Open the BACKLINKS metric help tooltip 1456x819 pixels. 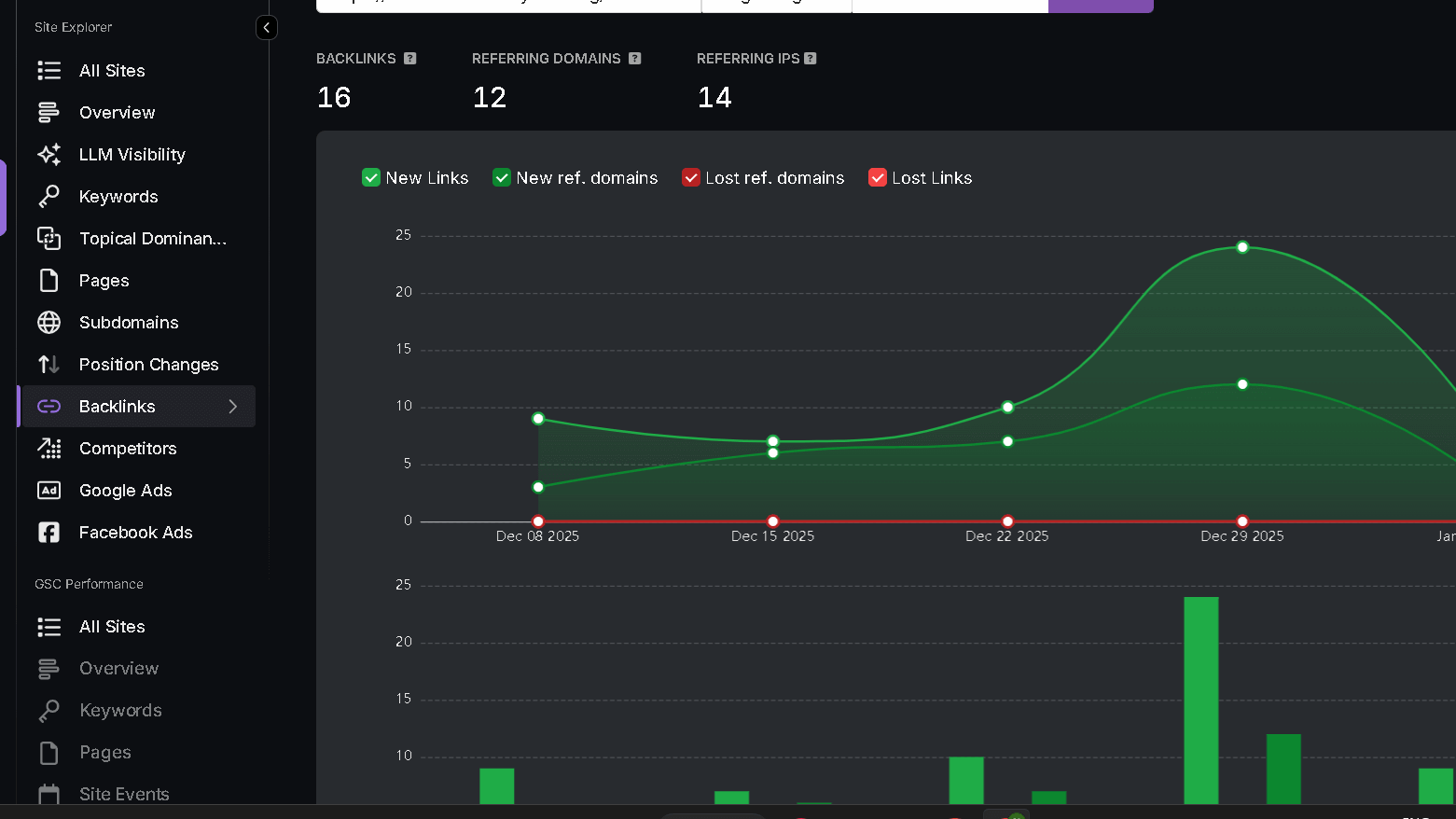coord(409,58)
